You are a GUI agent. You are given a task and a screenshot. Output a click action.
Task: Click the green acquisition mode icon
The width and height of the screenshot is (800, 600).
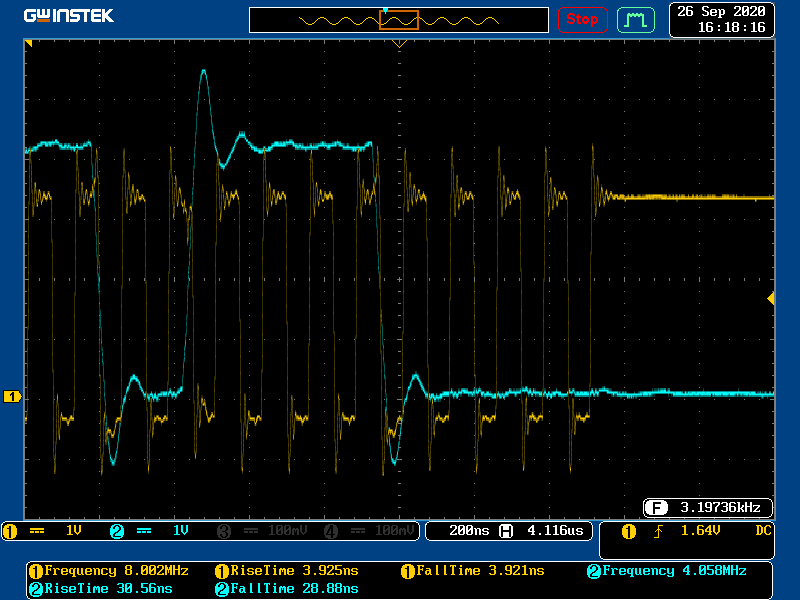(x=635, y=19)
